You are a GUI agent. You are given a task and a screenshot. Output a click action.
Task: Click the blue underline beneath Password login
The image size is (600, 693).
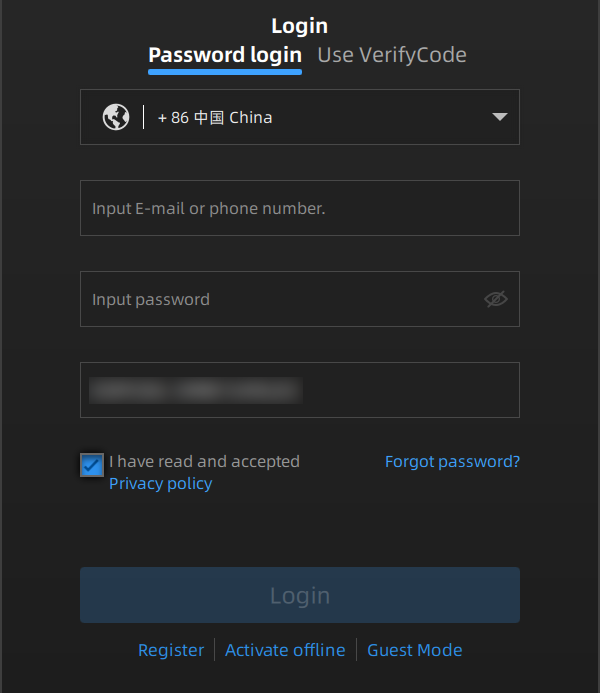point(225,72)
